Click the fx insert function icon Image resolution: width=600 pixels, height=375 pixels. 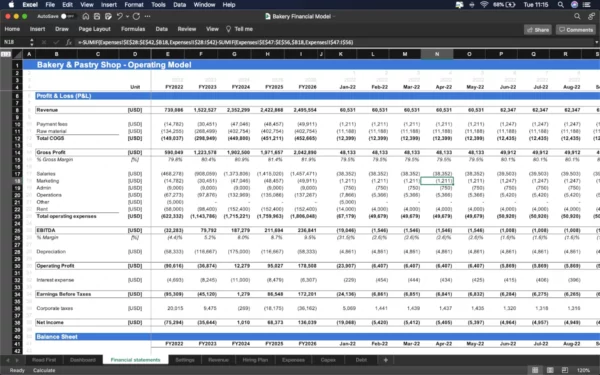[68, 42]
